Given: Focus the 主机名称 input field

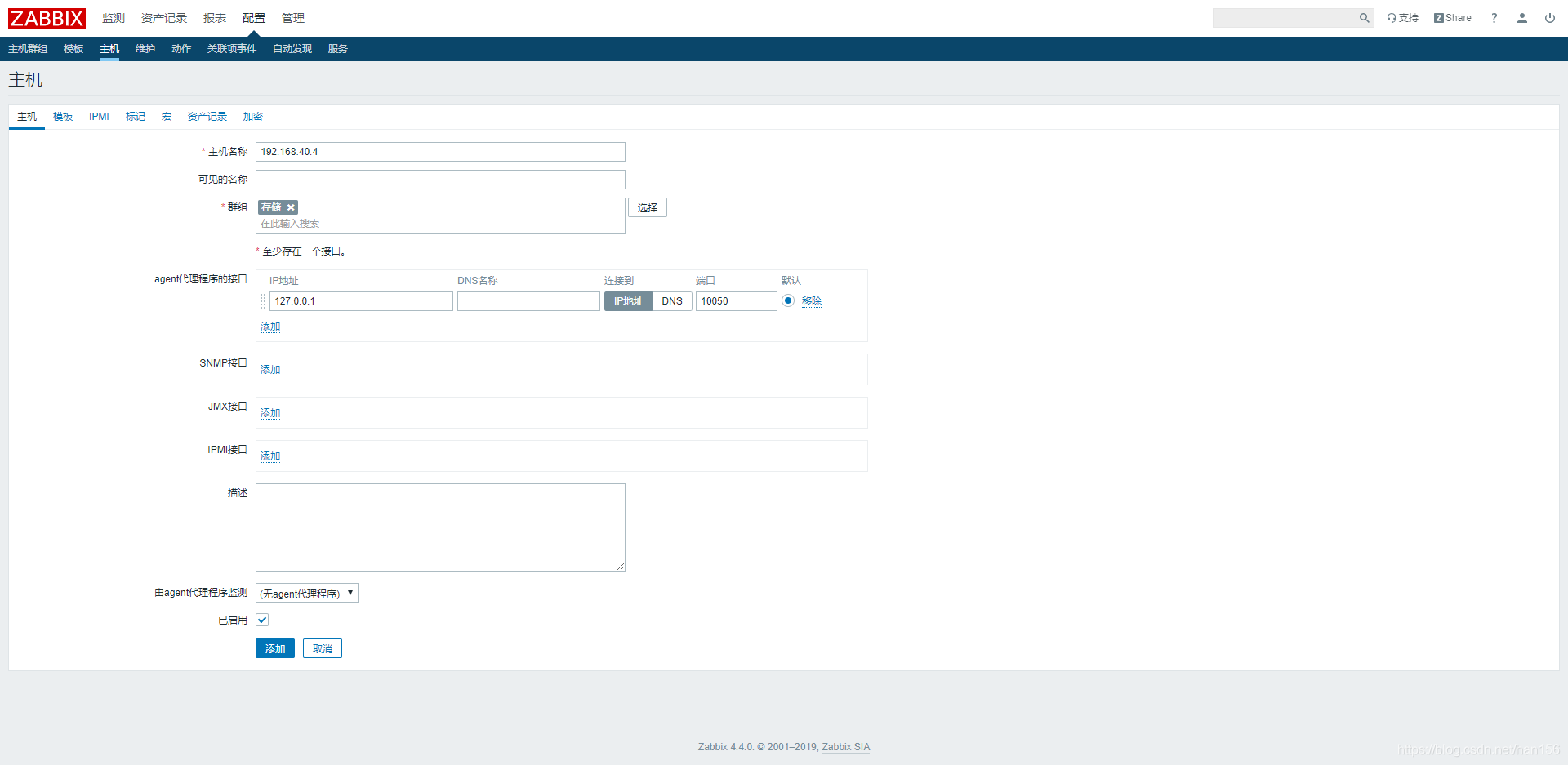Looking at the screenshot, I should click(x=440, y=152).
